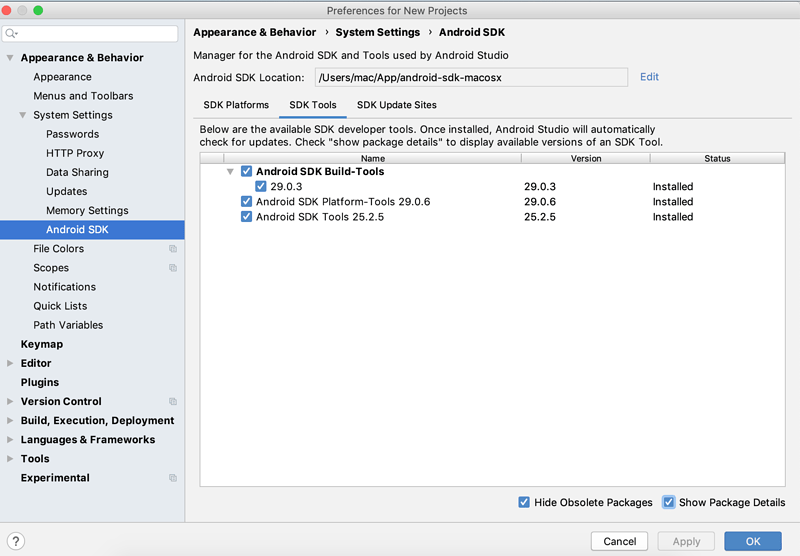Open Notifications settings
The width and height of the screenshot is (800, 556).
[x=64, y=287]
